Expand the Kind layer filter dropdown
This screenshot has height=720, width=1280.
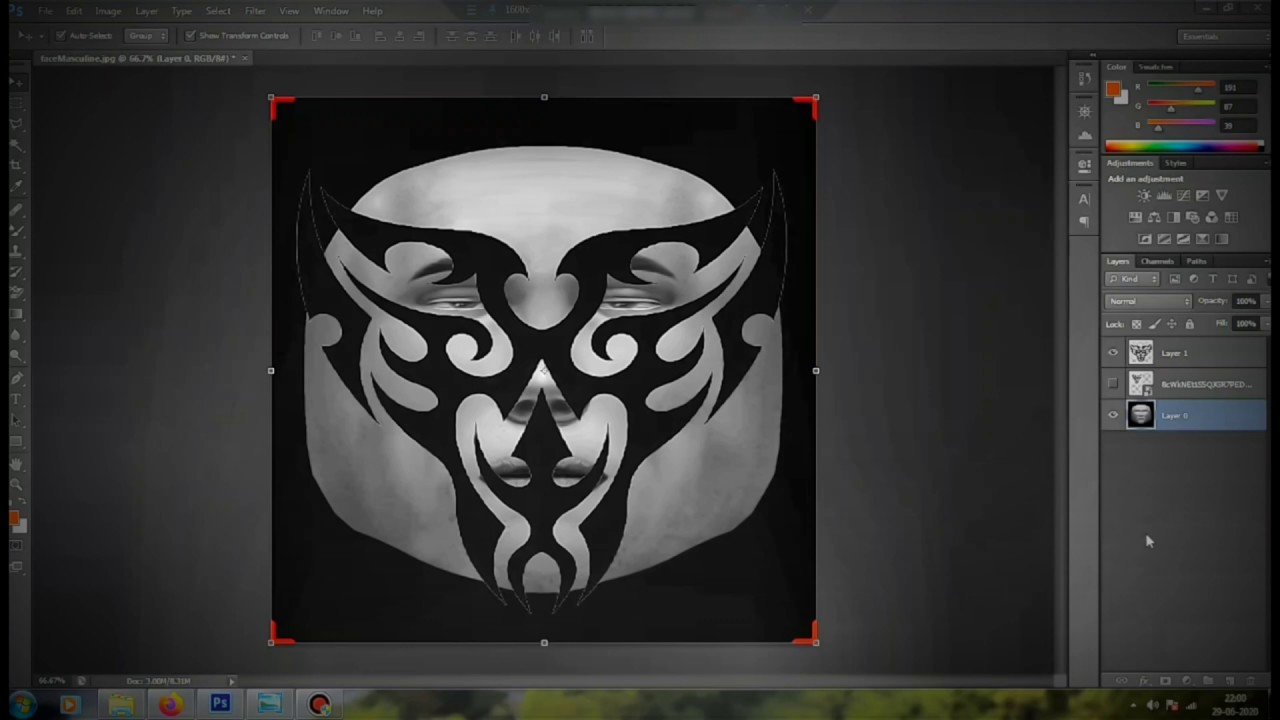point(1134,279)
